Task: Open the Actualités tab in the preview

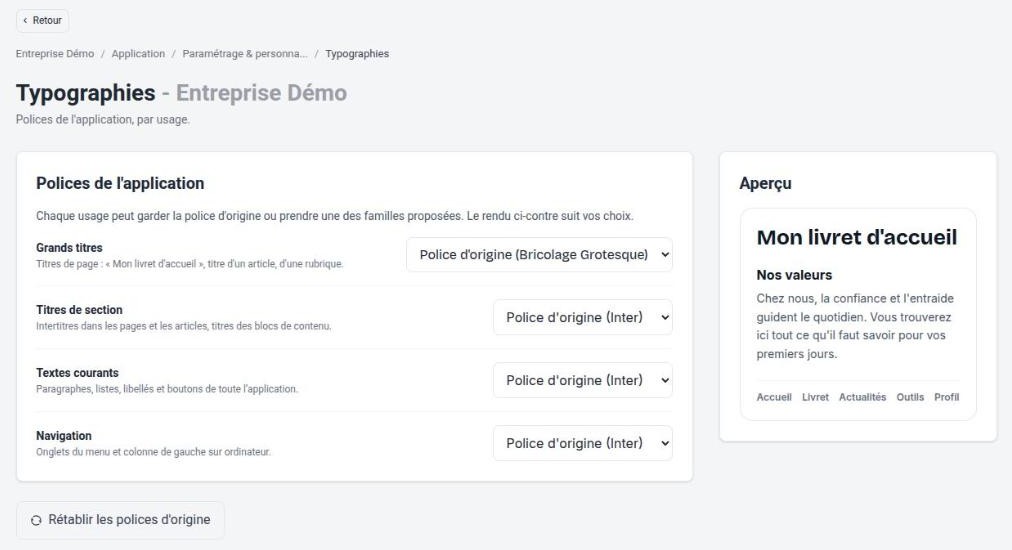Action: coord(862,397)
